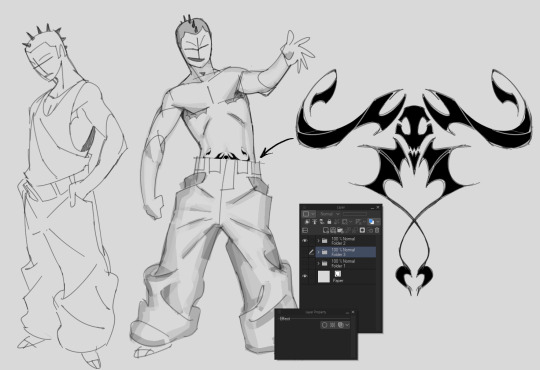Viewport: 540px width, 370px height.
Task: Expand the Folder 1 group arrow
Action: click(318, 264)
